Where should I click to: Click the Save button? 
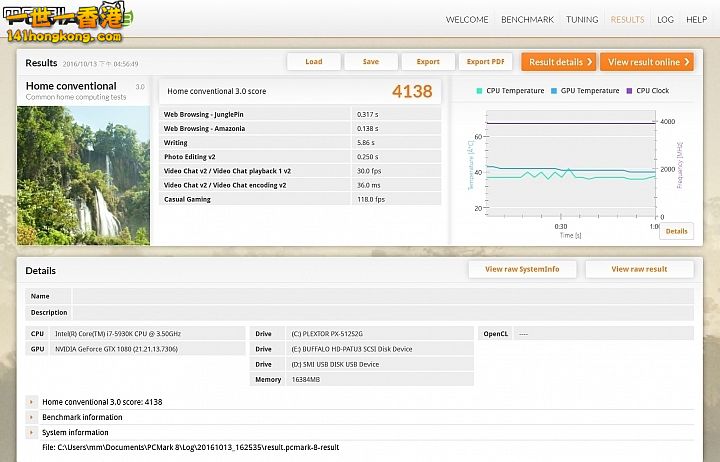click(371, 62)
